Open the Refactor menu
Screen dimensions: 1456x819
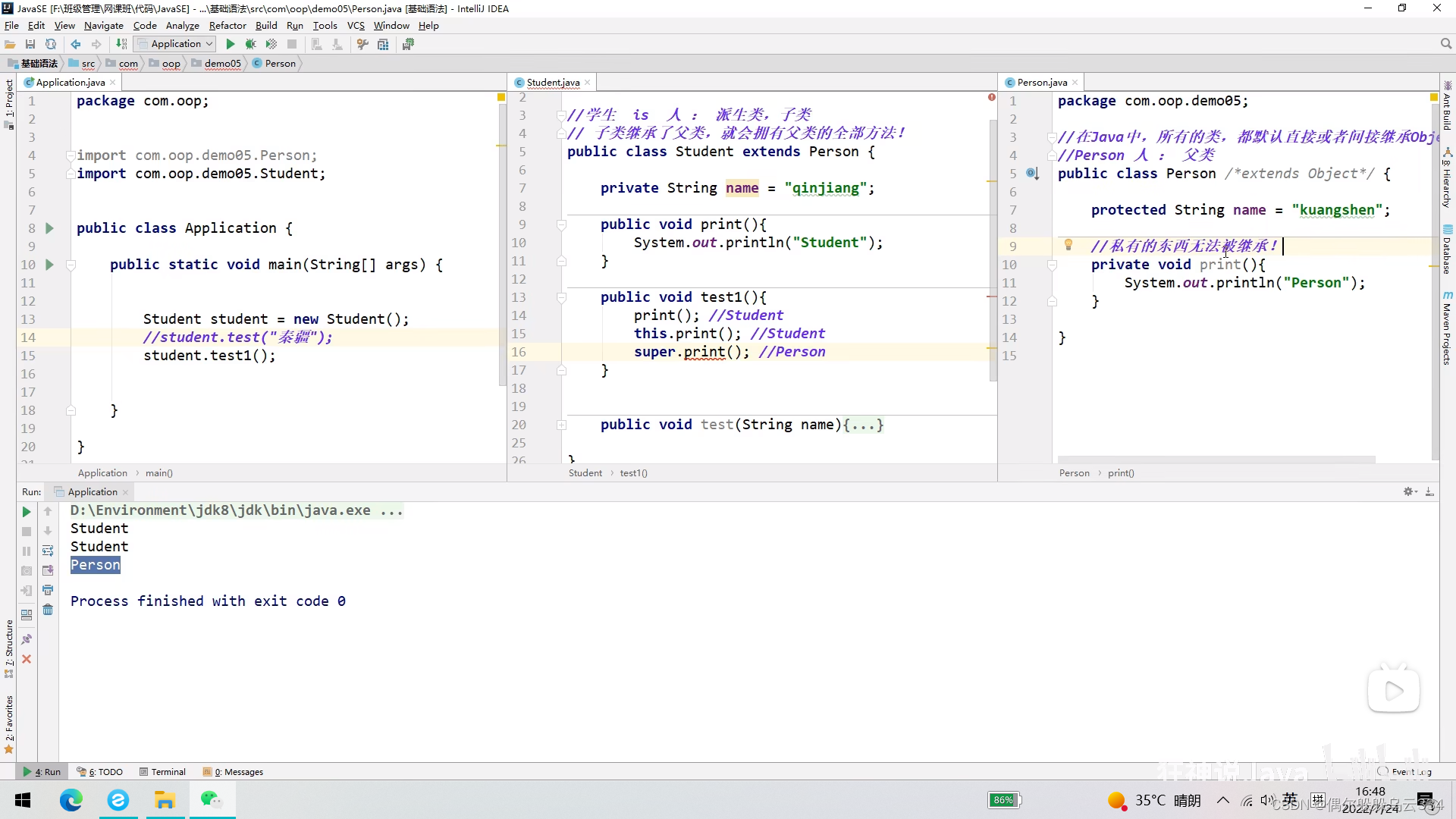point(227,25)
